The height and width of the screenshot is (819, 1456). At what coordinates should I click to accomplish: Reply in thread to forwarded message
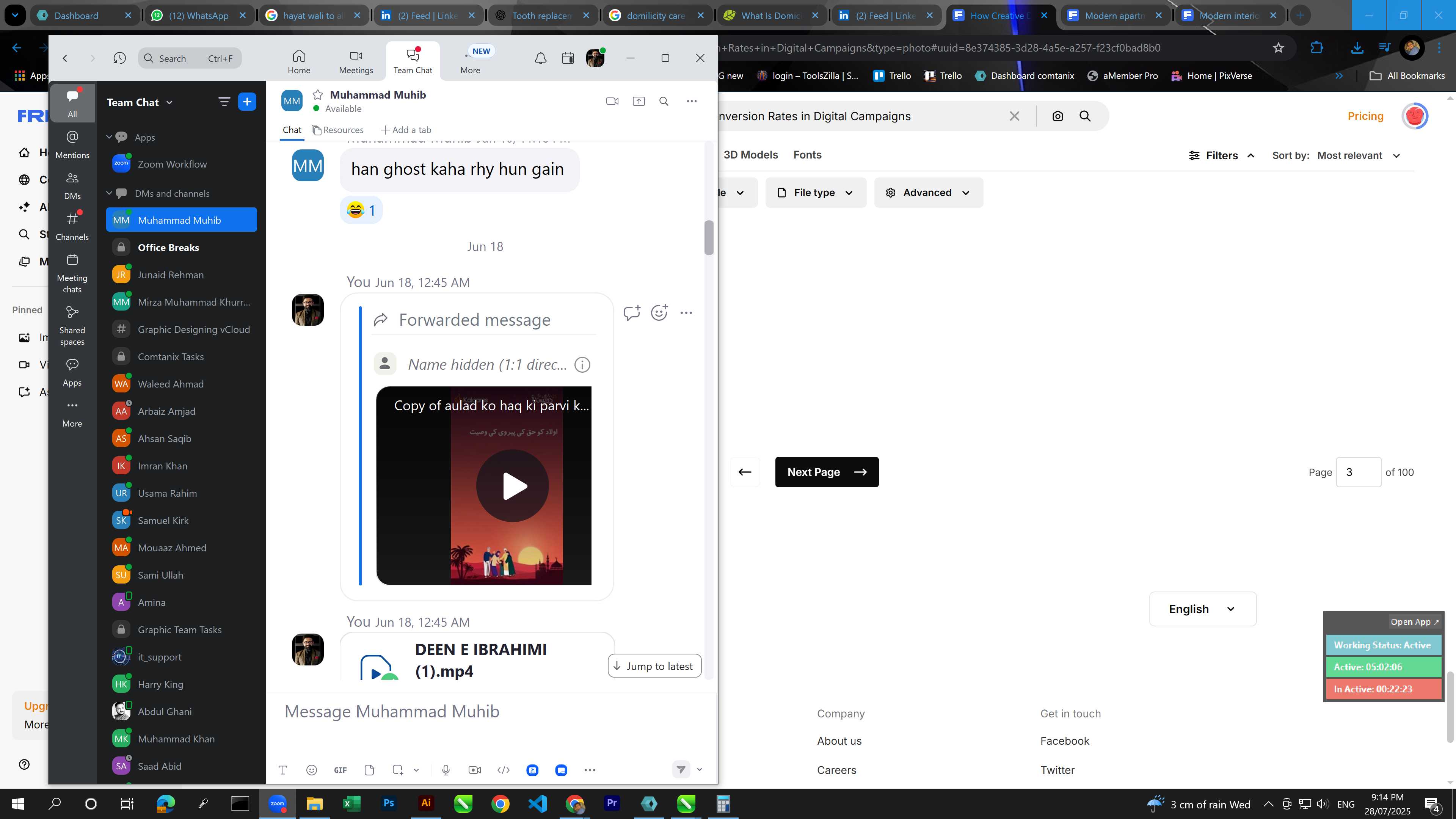(x=631, y=312)
